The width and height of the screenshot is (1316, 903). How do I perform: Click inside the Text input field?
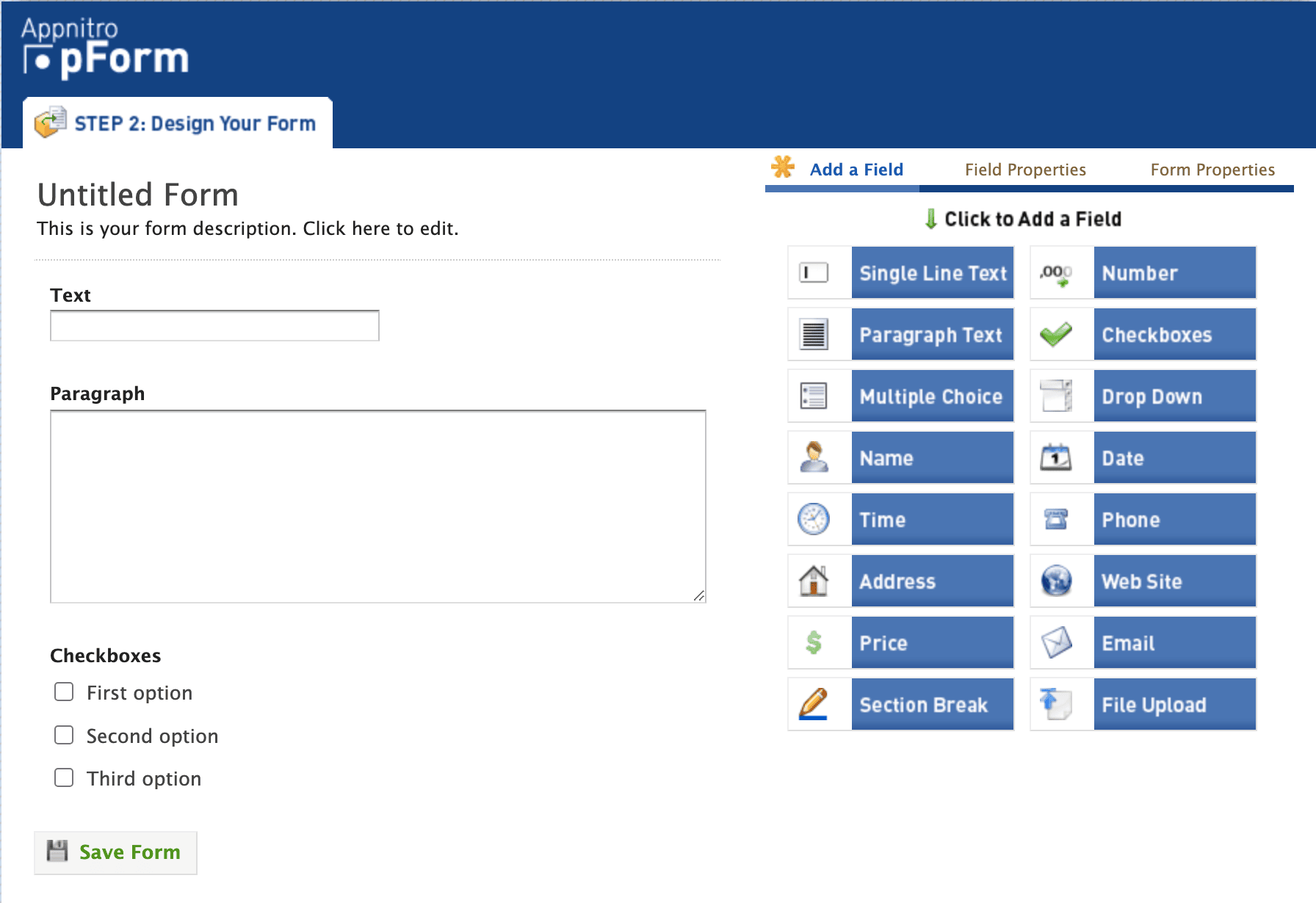click(214, 326)
